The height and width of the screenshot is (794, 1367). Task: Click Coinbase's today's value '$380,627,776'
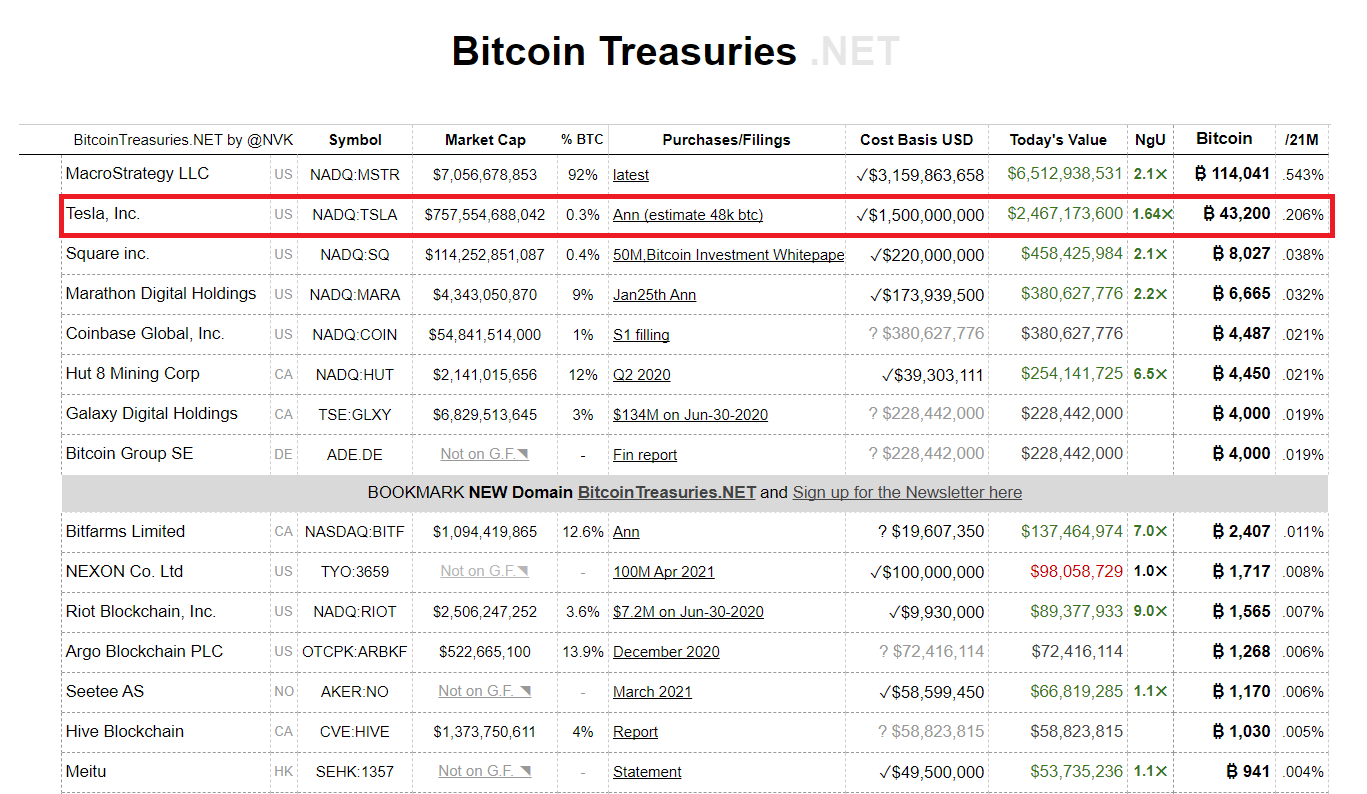pos(1072,334)
